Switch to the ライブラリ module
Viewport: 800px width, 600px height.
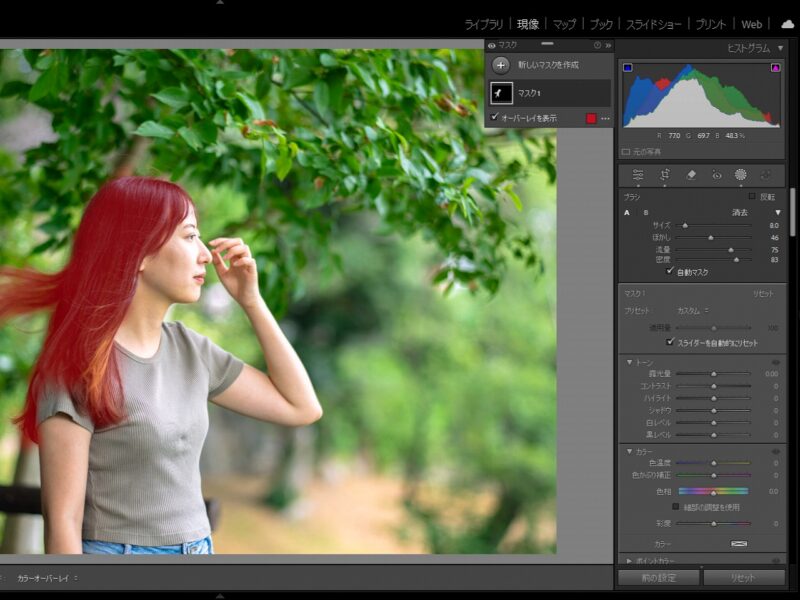point(485,24)
